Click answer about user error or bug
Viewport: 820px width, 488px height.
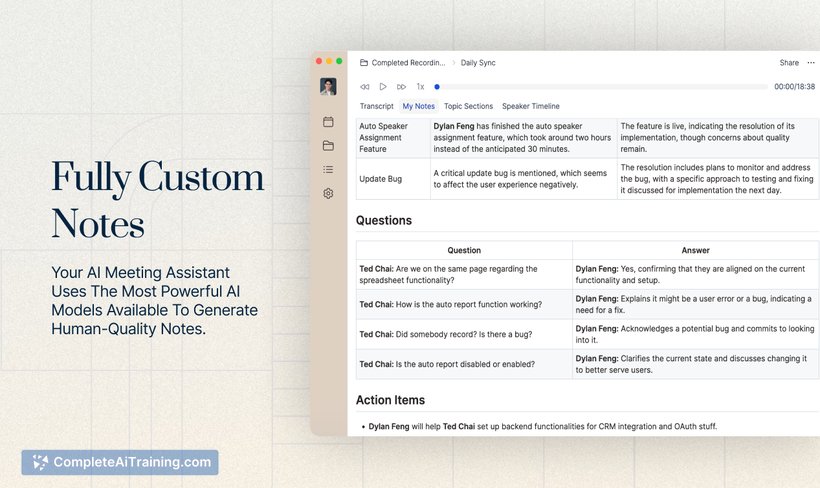[696, 304]
